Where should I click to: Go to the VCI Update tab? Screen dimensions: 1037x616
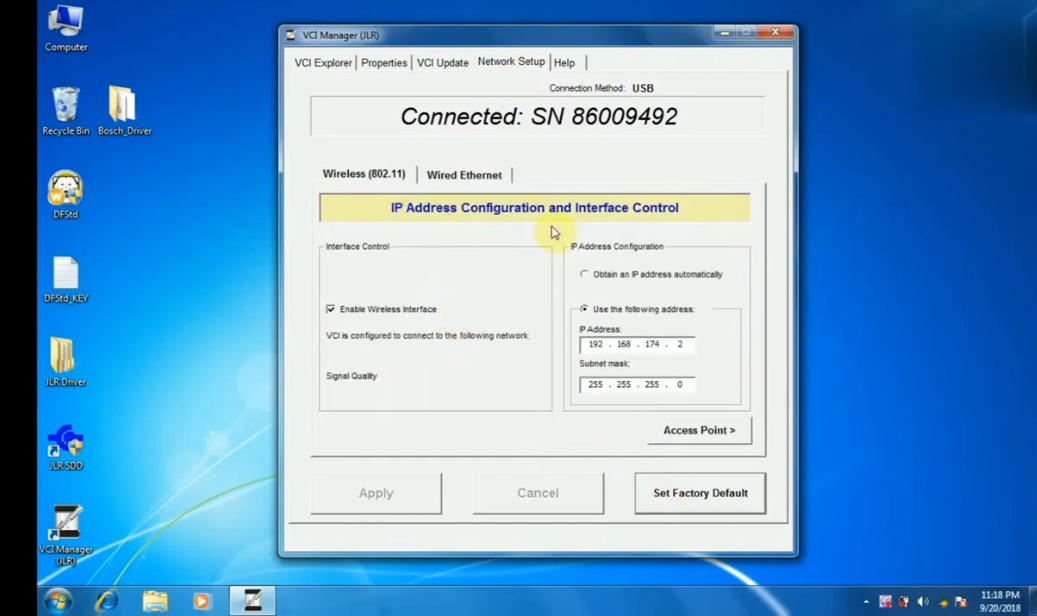[442, 63]
